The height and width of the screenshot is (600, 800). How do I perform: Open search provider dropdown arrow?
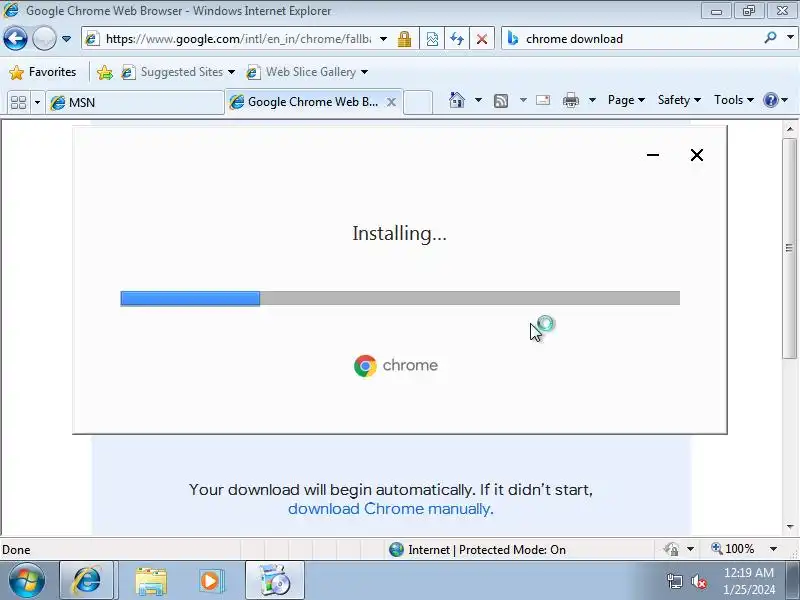(x=790, y=38)
